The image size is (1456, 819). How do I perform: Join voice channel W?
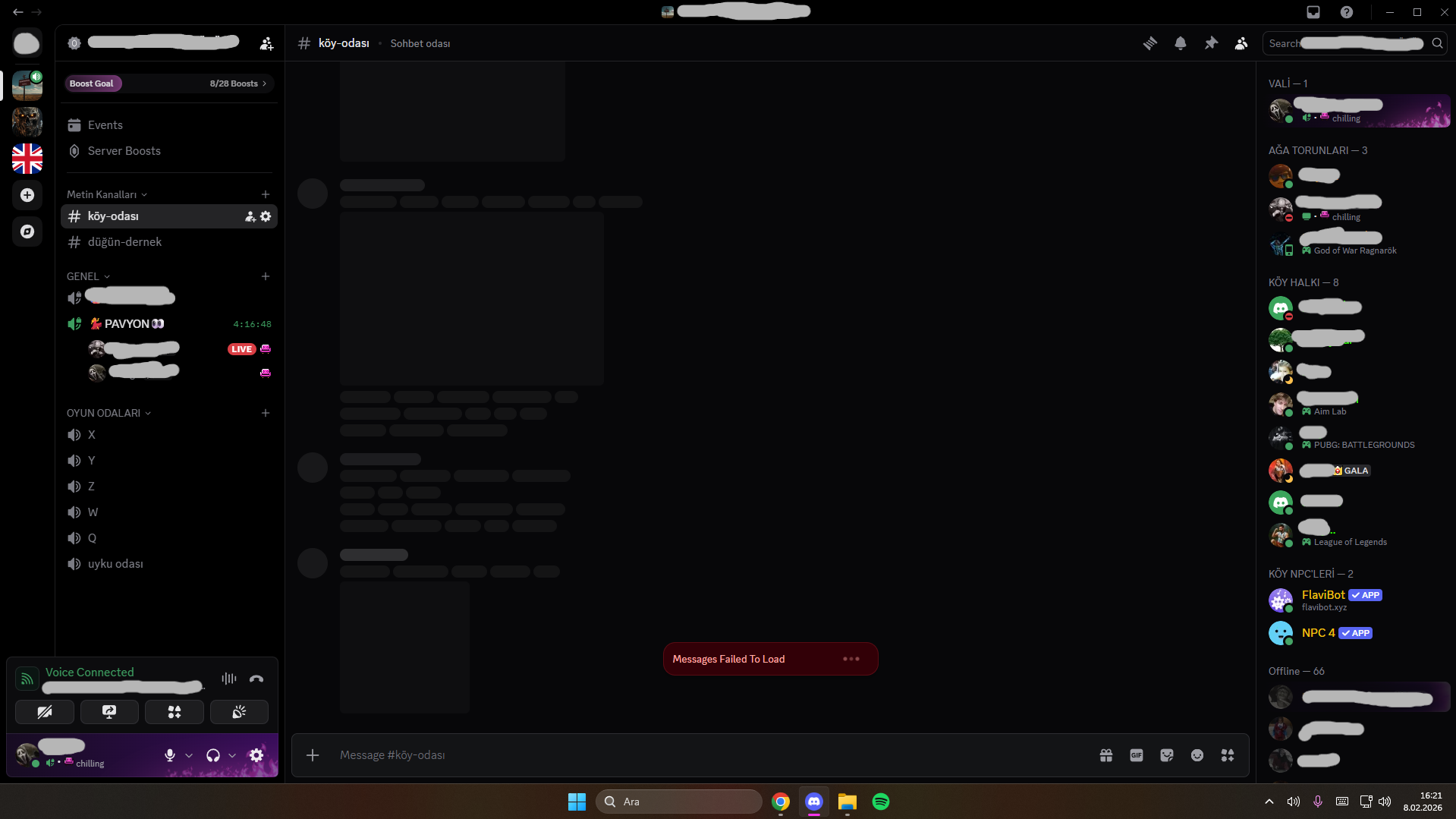[x=169, y=512]
